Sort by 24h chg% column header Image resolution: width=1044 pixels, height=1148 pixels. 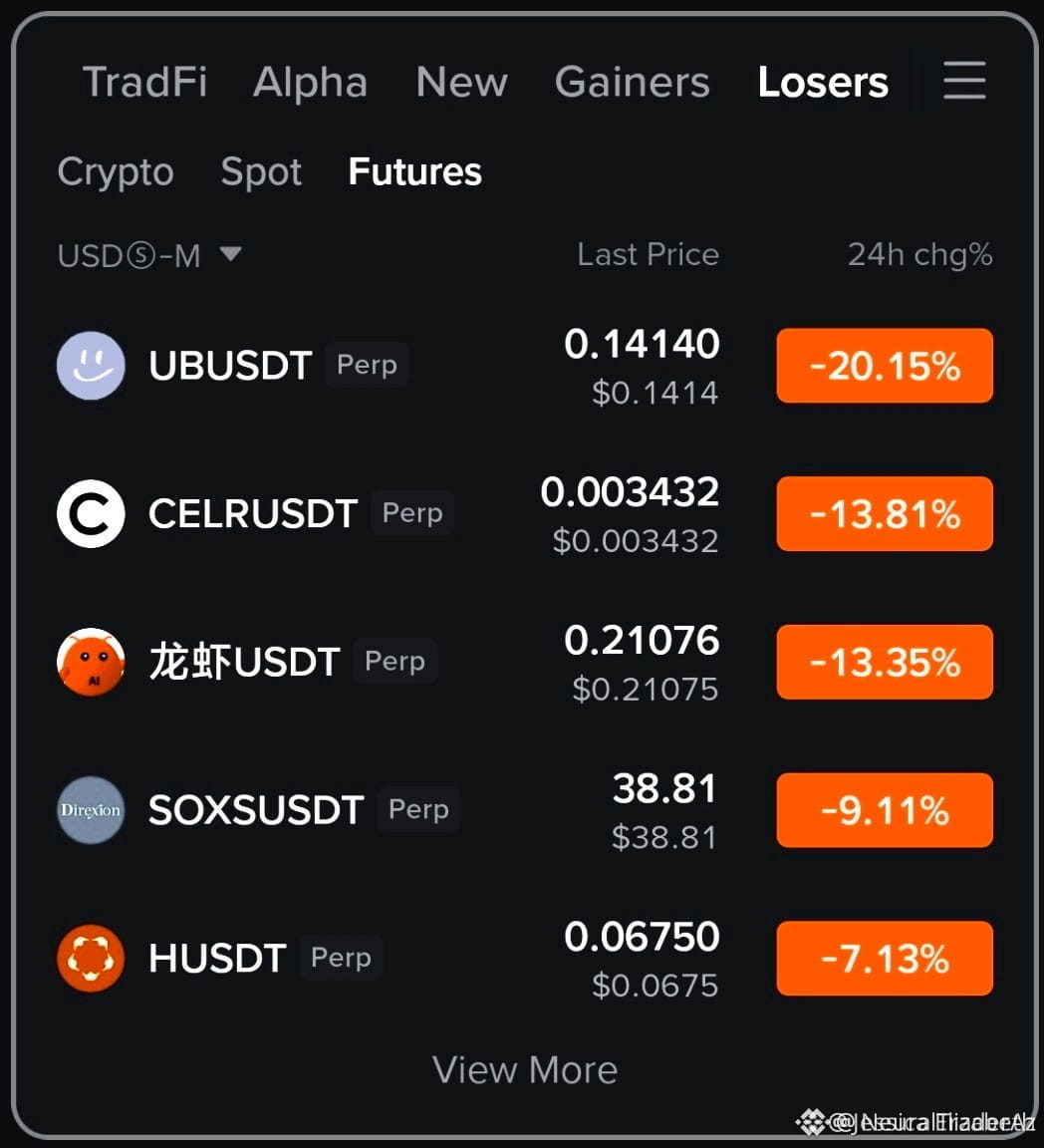(x=920, y=255)
